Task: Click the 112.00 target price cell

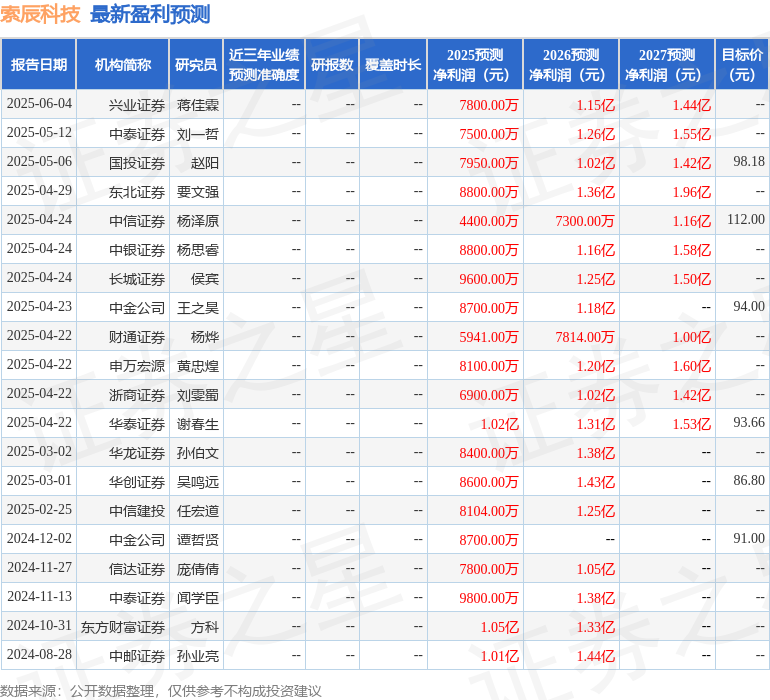Action: (746, 220)
